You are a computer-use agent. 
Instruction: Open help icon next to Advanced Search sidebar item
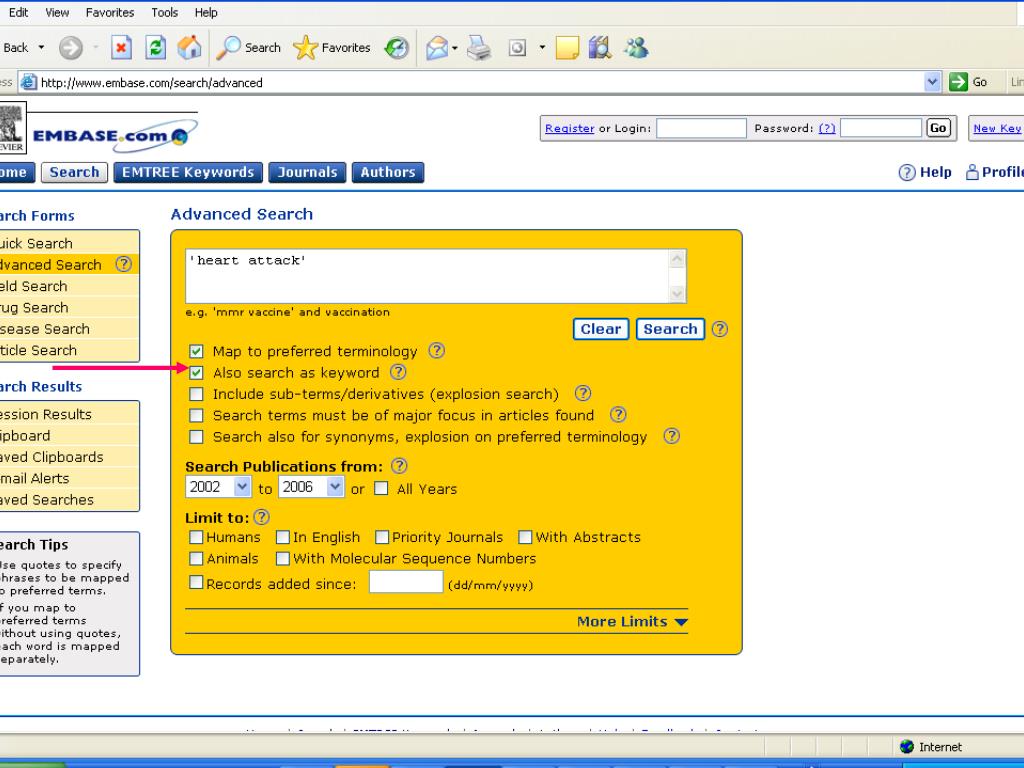(123, 264)
